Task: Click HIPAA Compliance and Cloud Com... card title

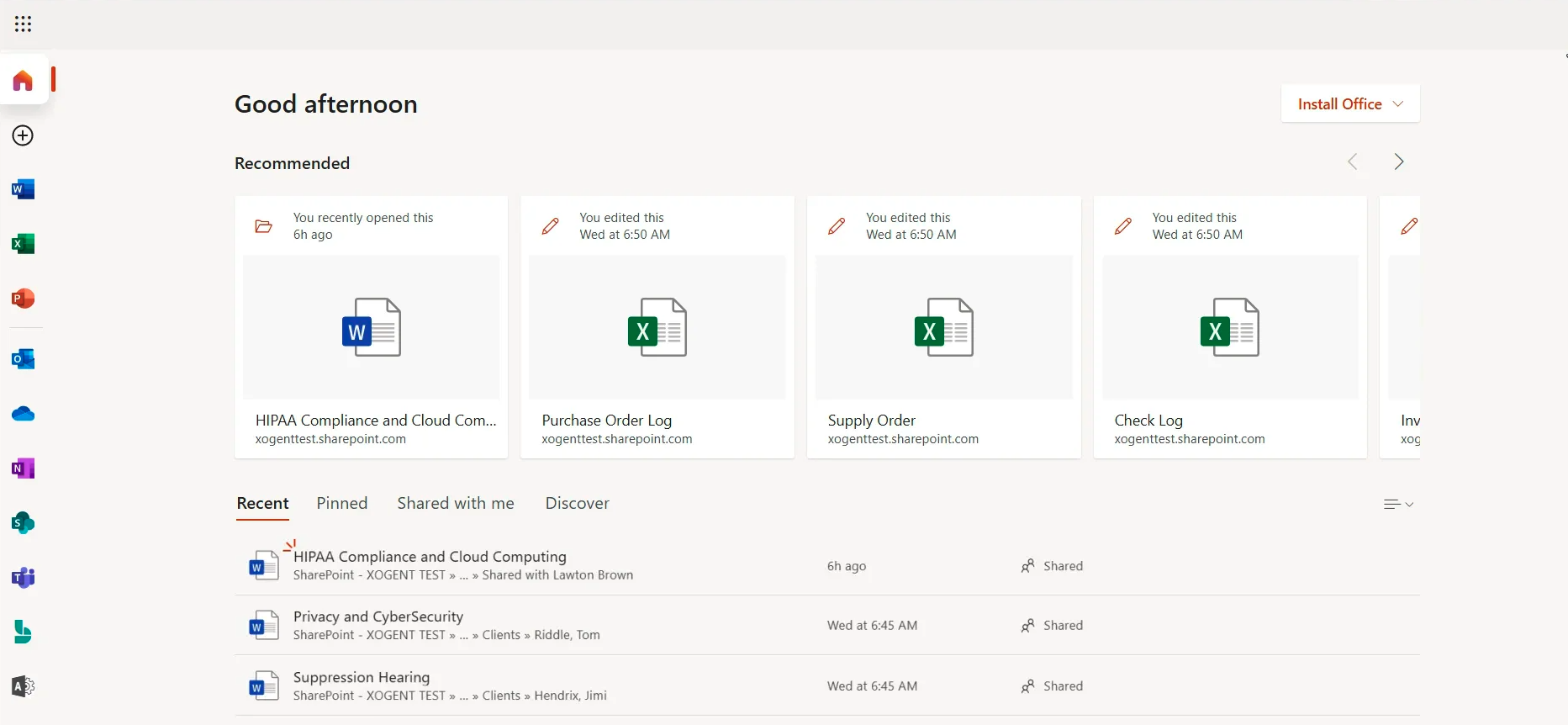Action: coord(376,421)
